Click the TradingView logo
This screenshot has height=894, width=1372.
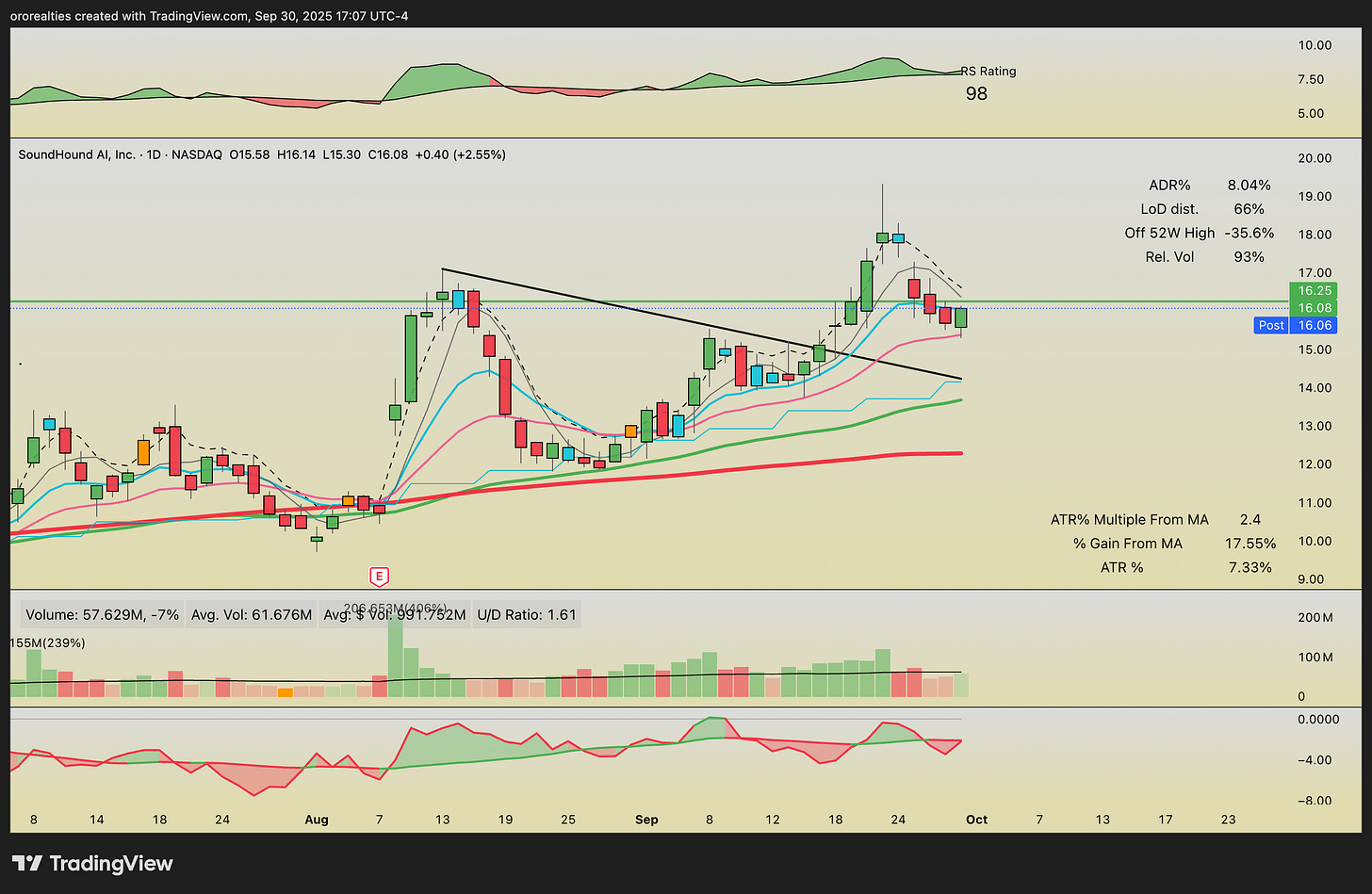coord(92,863)
